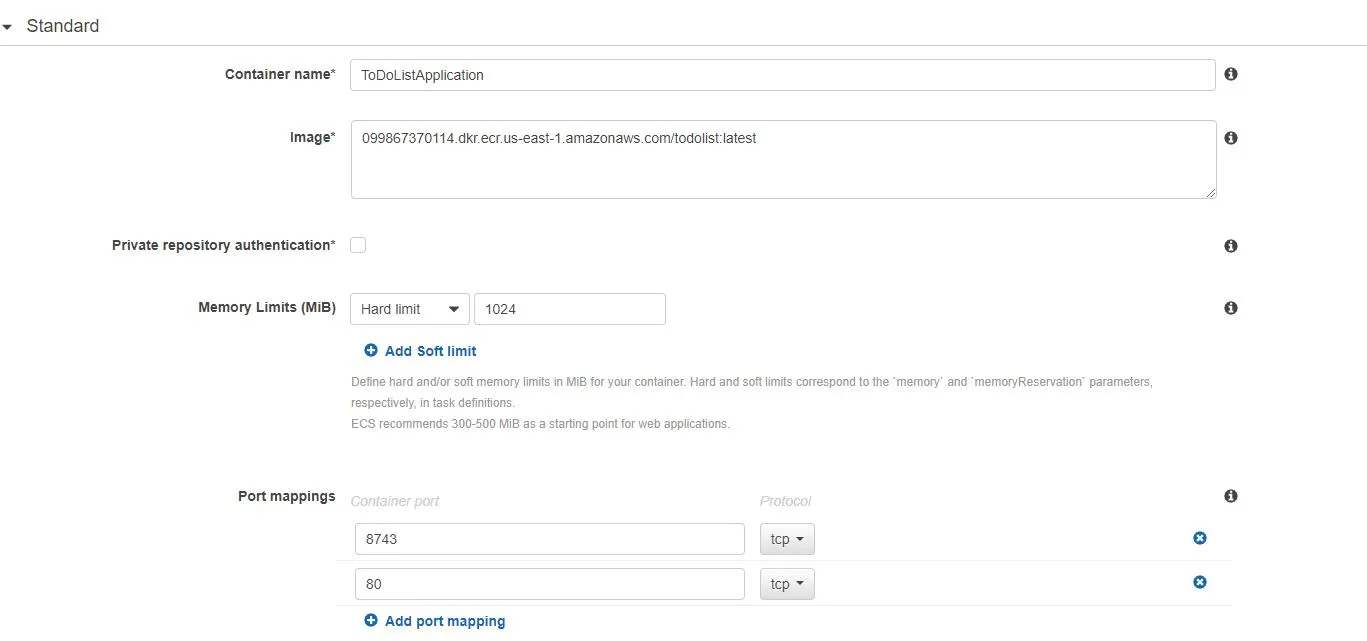Open the Memory Limits info tooltip

click(x=1231, y=307)
